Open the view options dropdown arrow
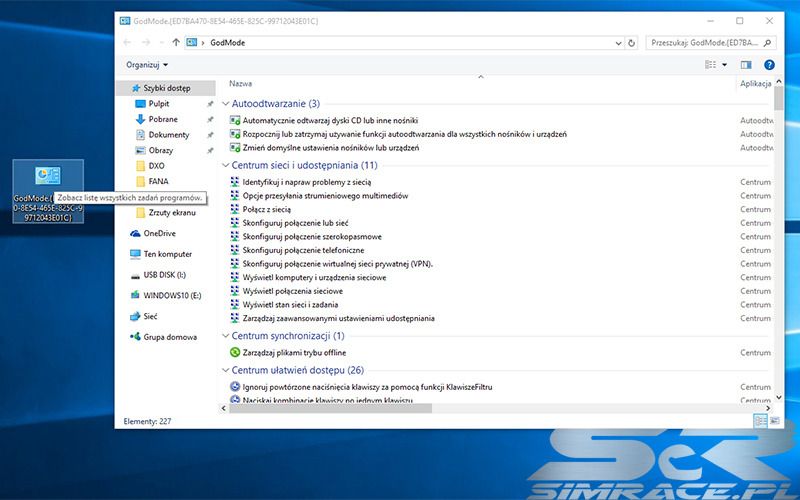Screen dimensions: 800x500 click(x=724, y=65)
